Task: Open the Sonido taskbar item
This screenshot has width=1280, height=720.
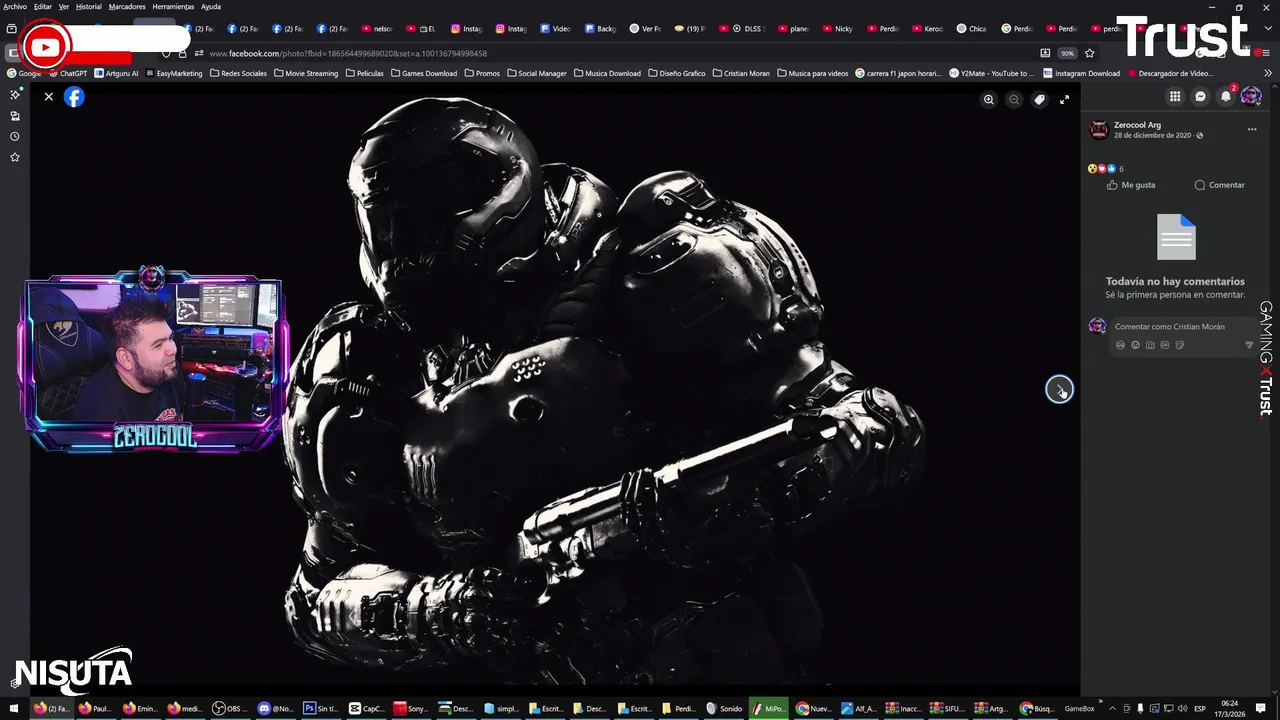Action: [724, 708]
